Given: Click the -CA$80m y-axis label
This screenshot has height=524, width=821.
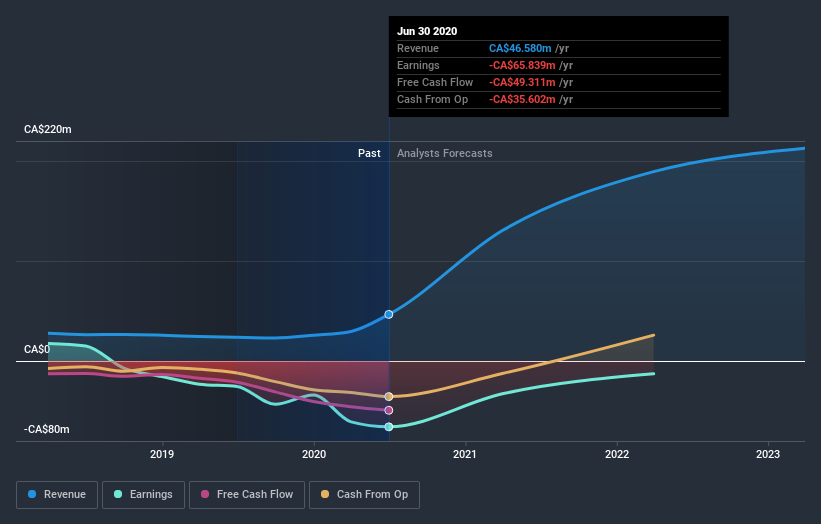Looking at the screenshot, I should pyautogui.click(x=47, y=429).
